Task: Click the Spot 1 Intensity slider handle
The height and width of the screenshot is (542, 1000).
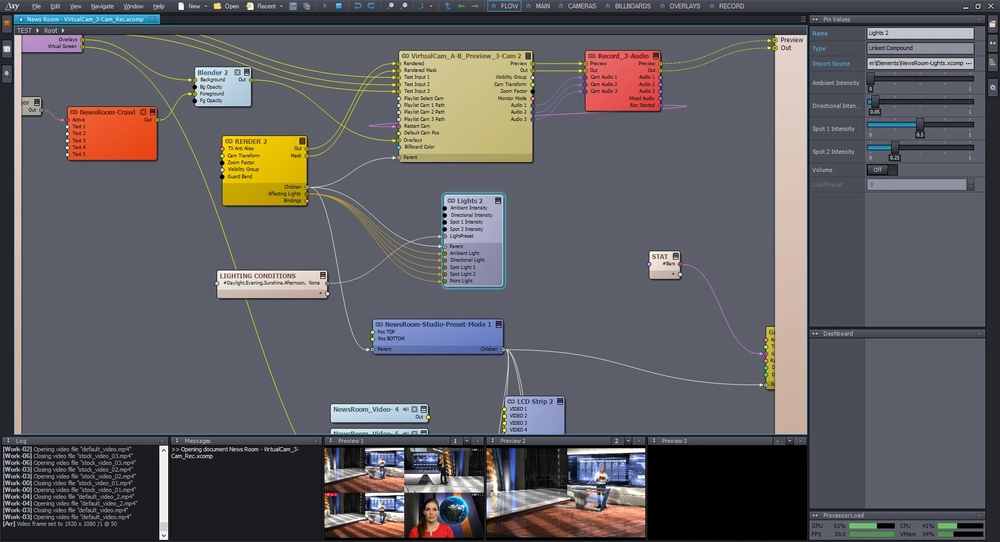Action: click(920, 124)
